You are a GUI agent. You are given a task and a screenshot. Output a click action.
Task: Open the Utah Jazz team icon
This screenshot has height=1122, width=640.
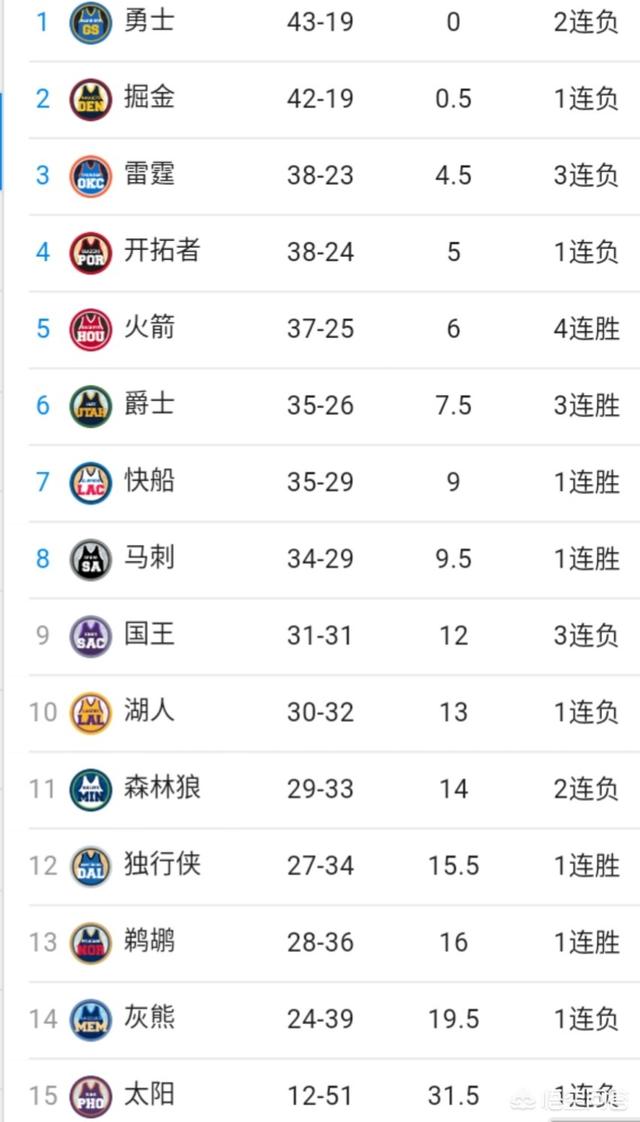[91, 406]
